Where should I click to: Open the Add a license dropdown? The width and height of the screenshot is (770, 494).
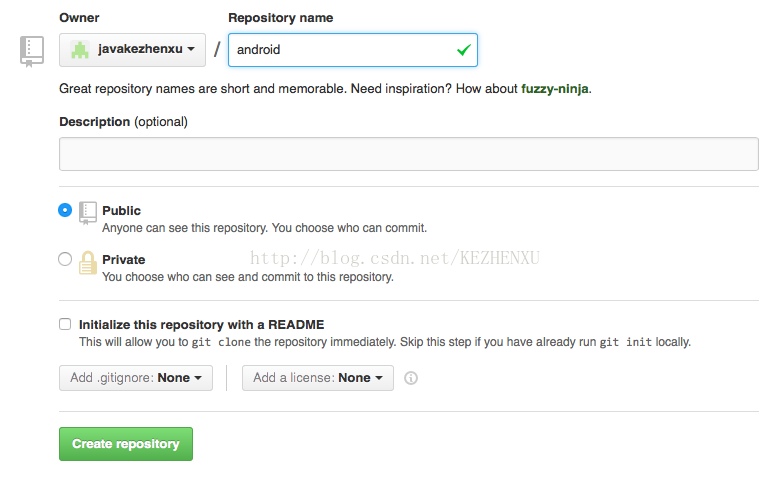318,378
